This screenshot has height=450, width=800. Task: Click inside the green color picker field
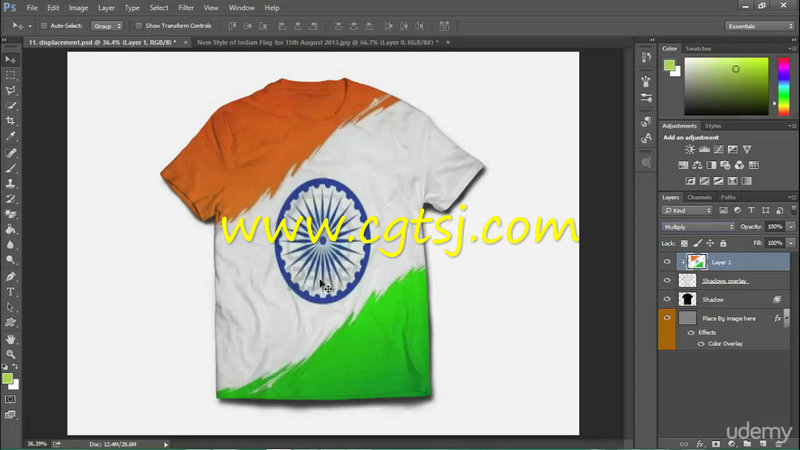click(x=726, y=86)
